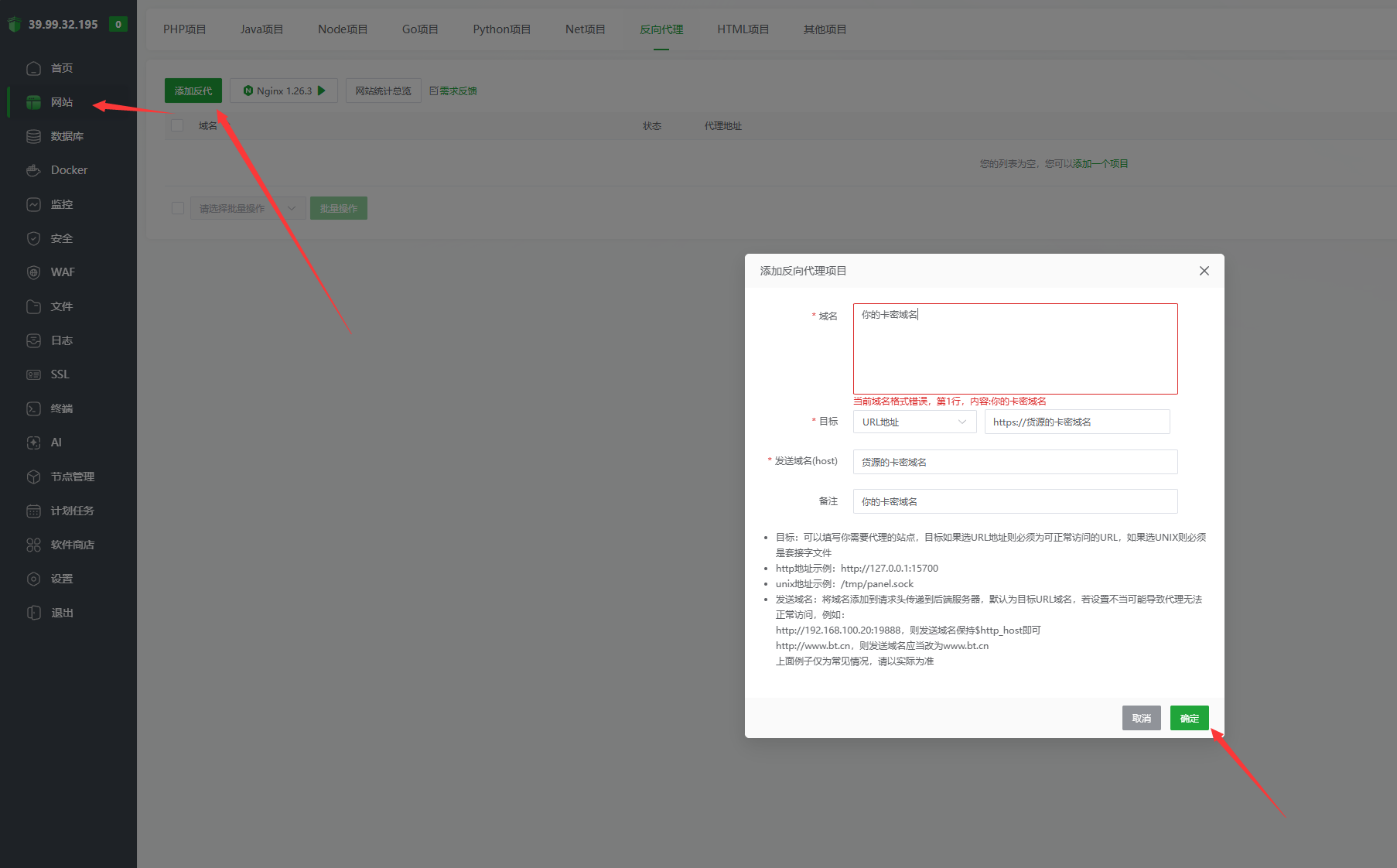The height and width of the screenshot is (868, 1397).
Task: Switch to the Node项目 tab
Action: click(343, 29)
